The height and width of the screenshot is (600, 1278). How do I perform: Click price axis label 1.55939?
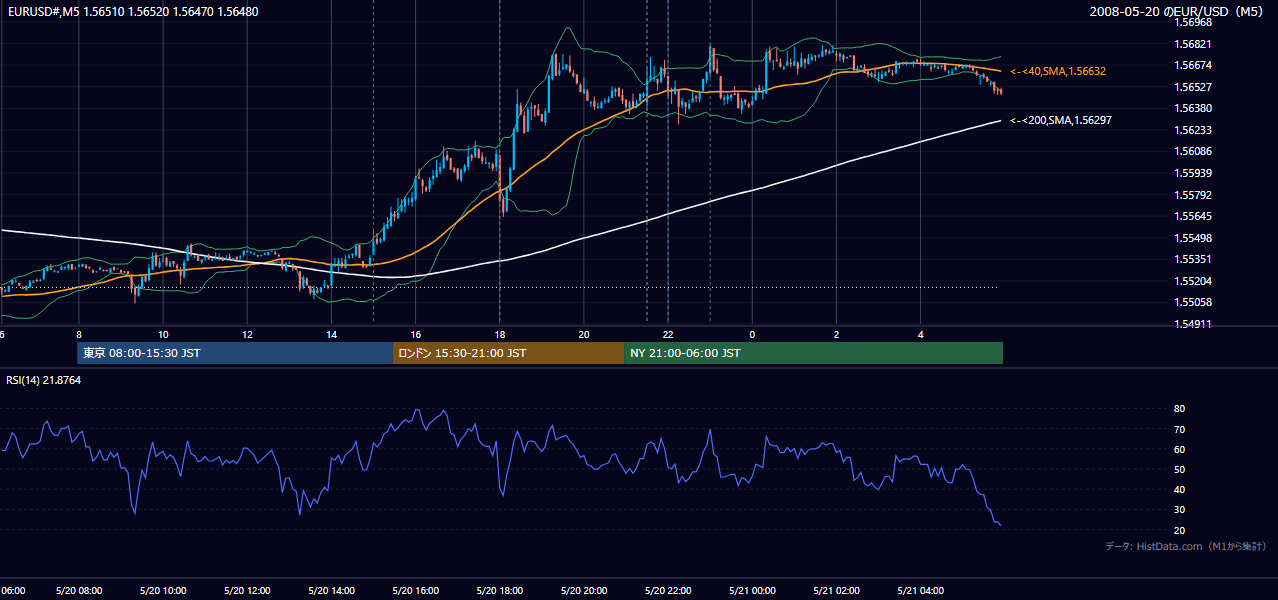pyautogui.click(x=1193, y=173)
